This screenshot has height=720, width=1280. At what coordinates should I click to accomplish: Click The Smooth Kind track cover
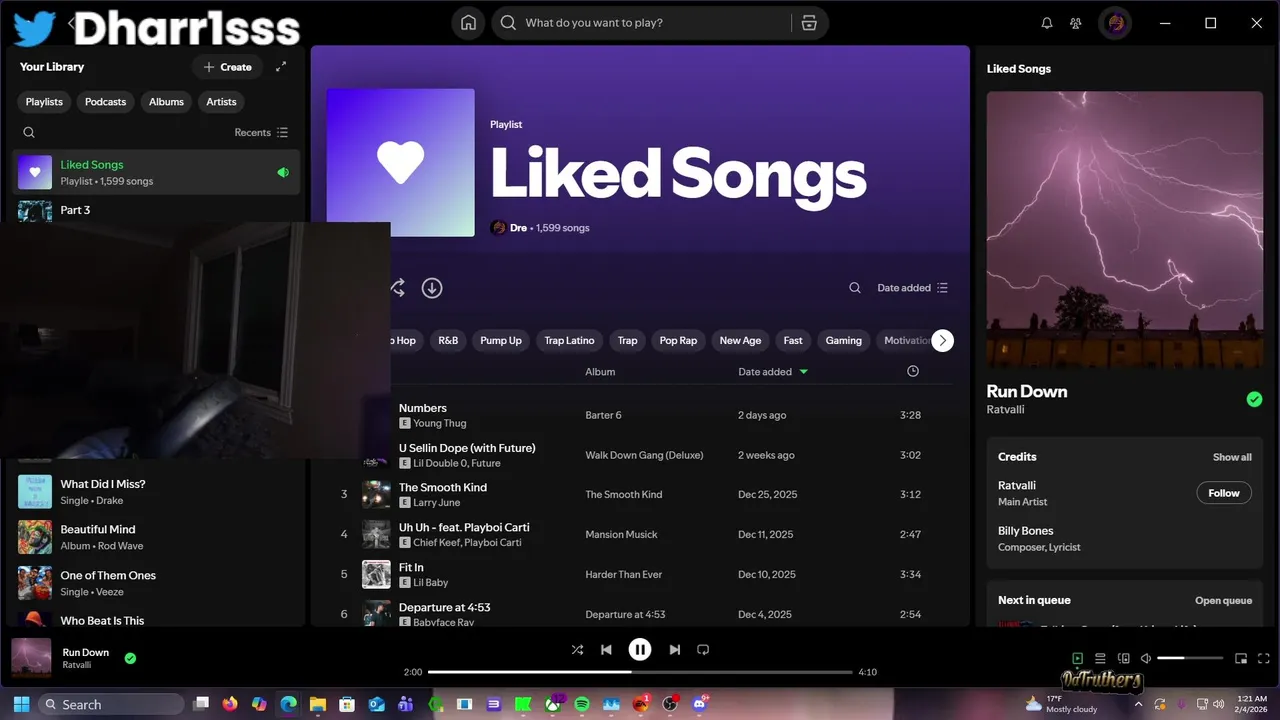[x=376, y=494]
